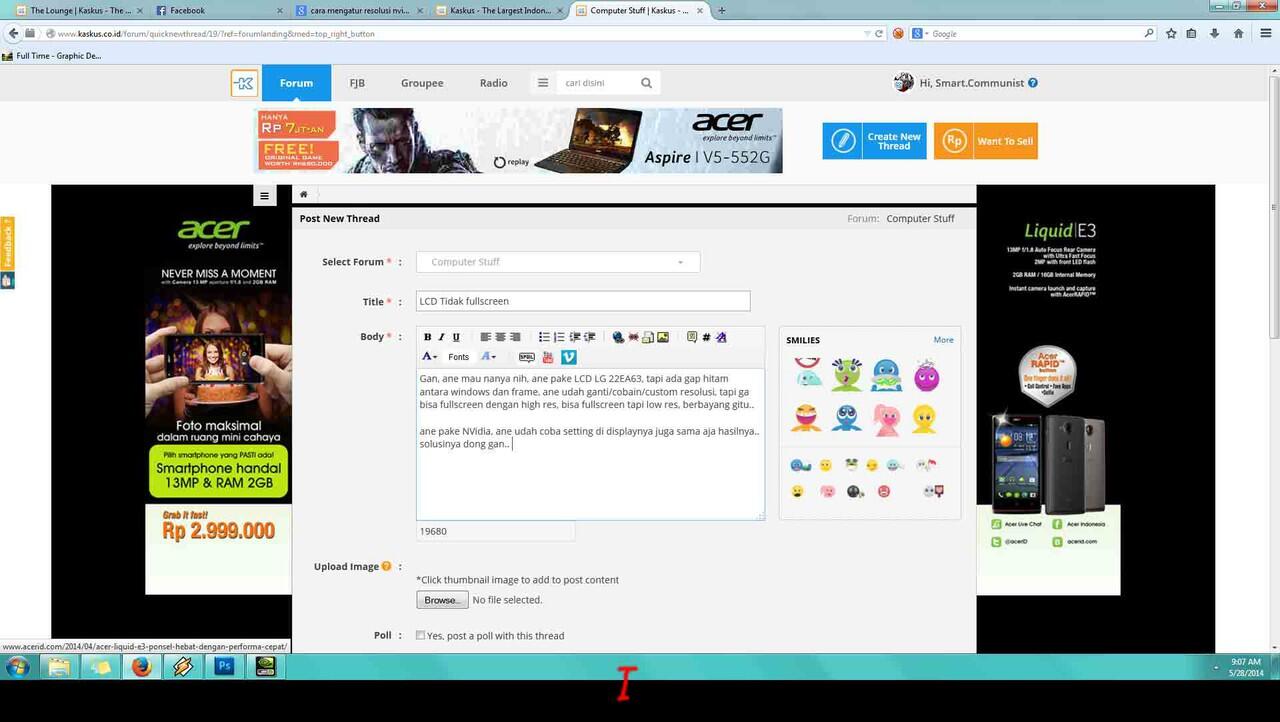This screenshot has height=722, width=1280.
Task: Insert image icon in editor toolbar
Action: (x=662, y=337)
